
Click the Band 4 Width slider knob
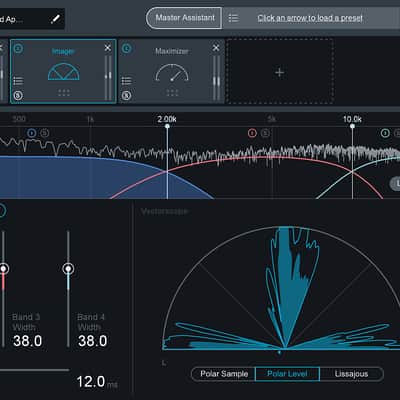(68, 269)
